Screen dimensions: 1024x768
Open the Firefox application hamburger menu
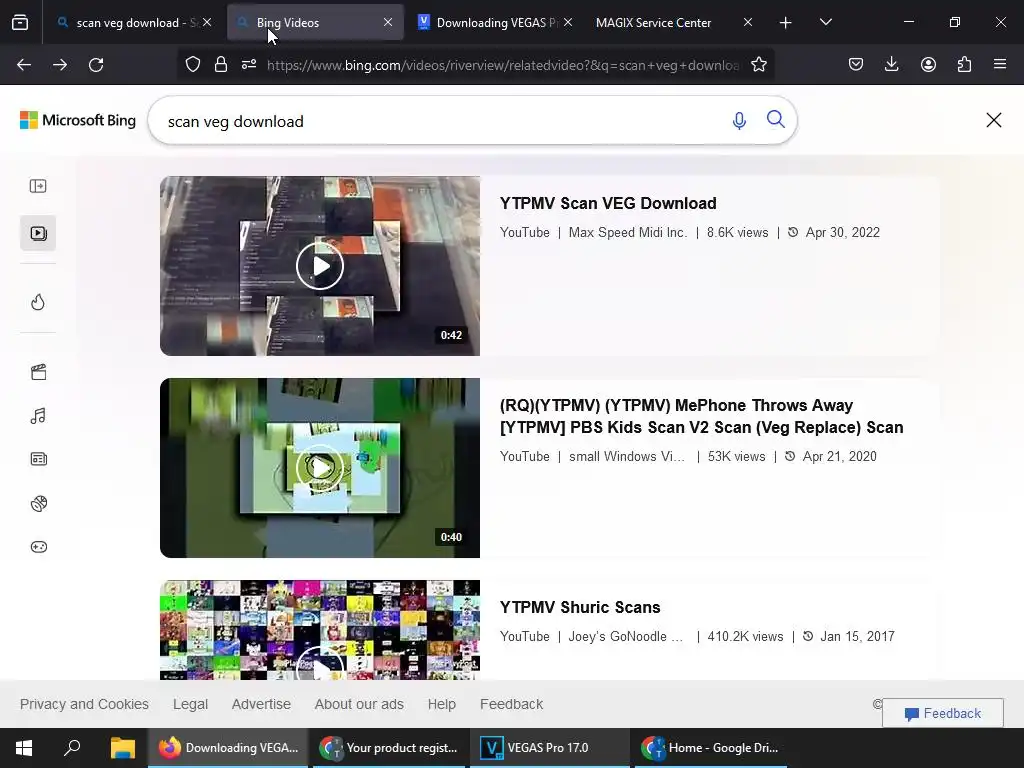1000,65
